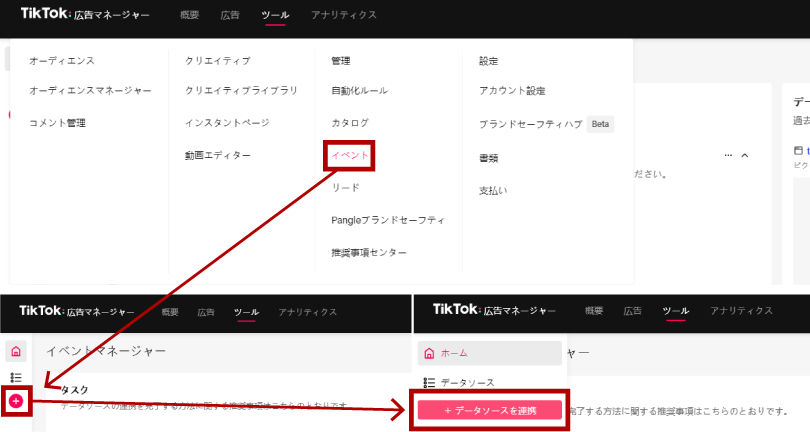Click the home icon in the イベントマネージャー sidebar

(x=16, y=351)
